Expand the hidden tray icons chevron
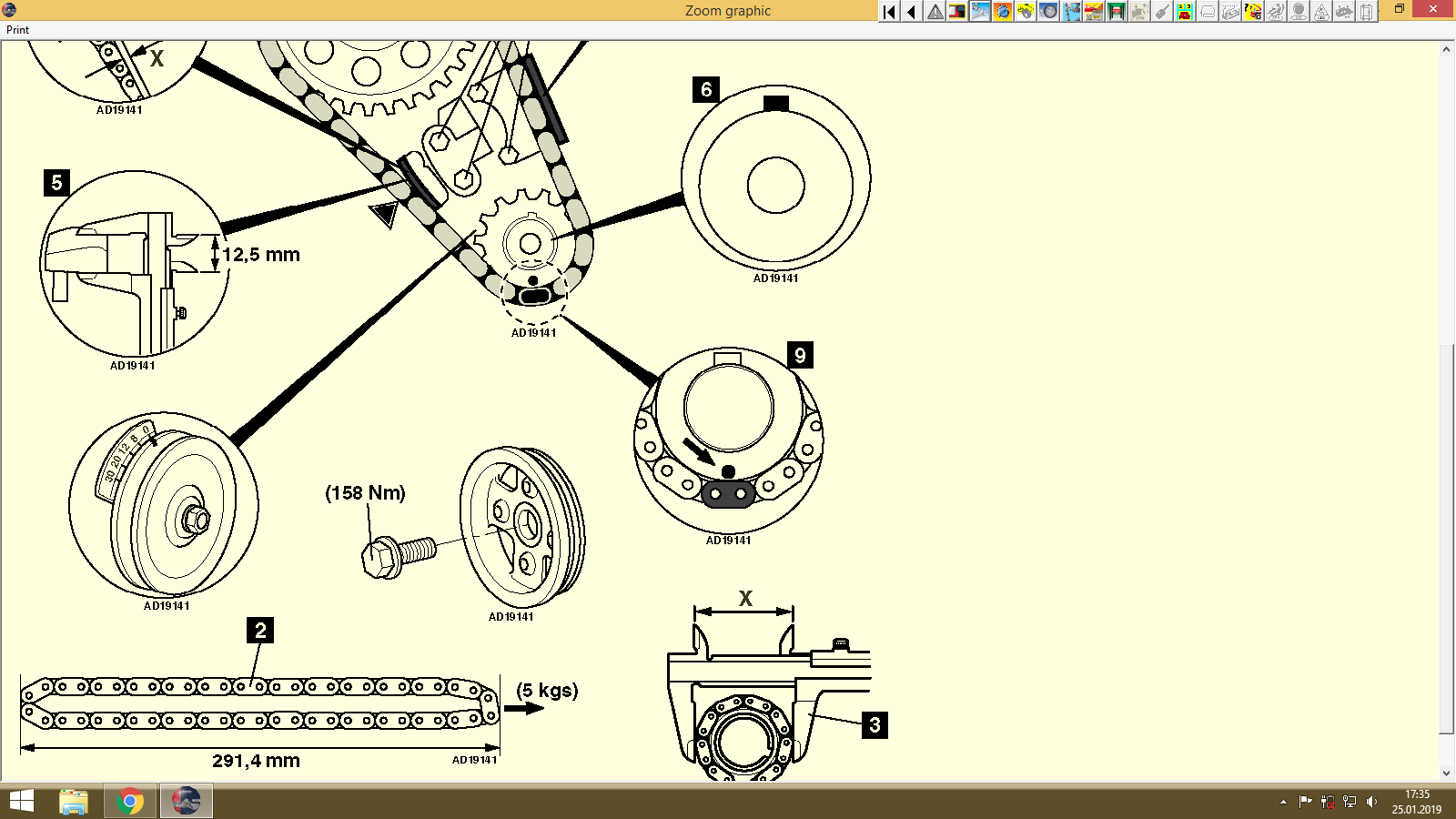This screenshot has height=819, width=1456. tap(1284, 802)
